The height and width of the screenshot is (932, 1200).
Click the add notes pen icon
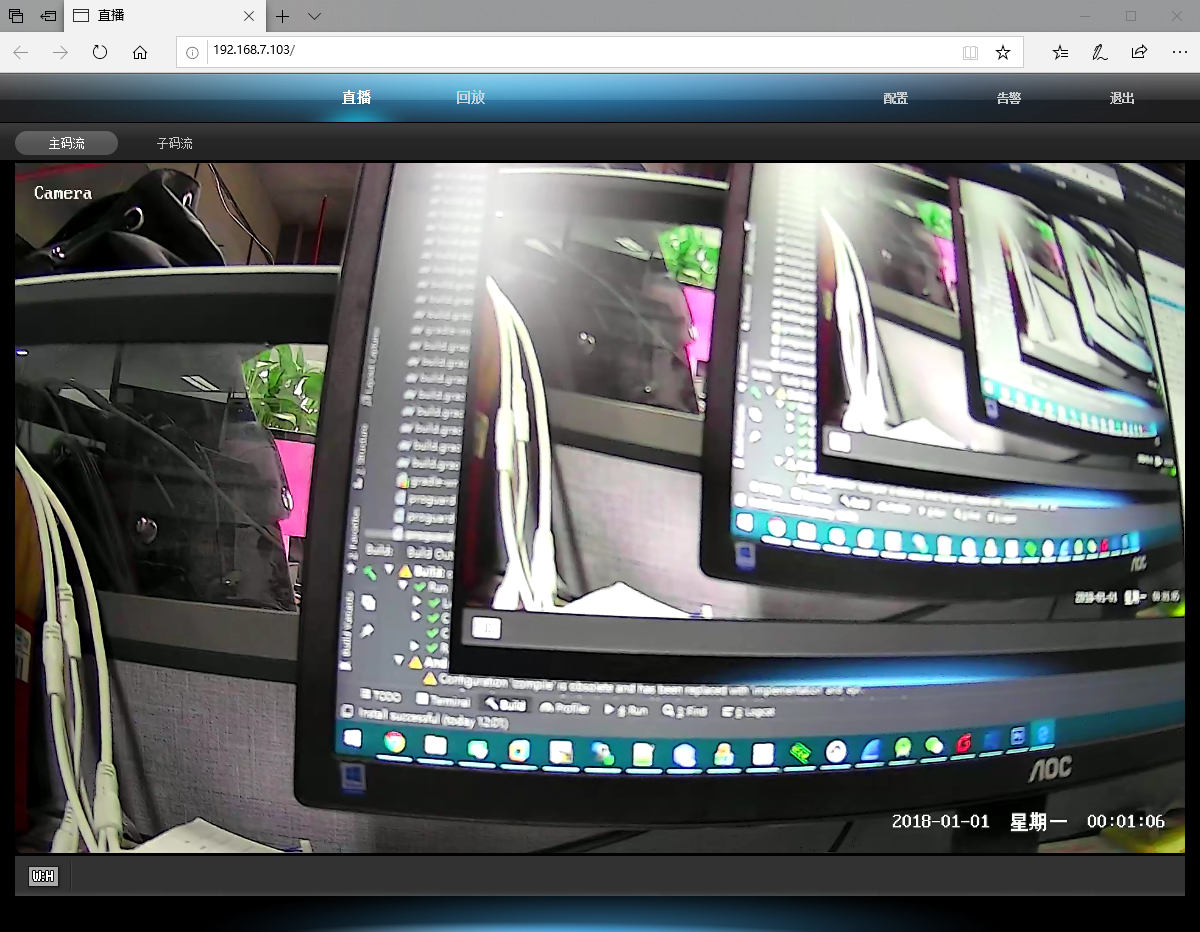click(x=1100, y=52)
